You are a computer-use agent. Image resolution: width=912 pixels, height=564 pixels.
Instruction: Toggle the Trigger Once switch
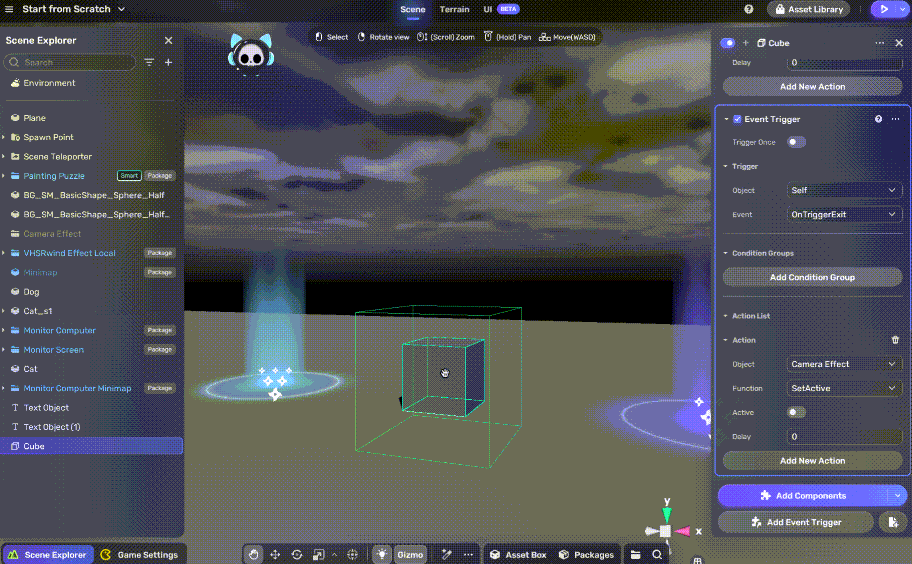(x=796, y=142)
